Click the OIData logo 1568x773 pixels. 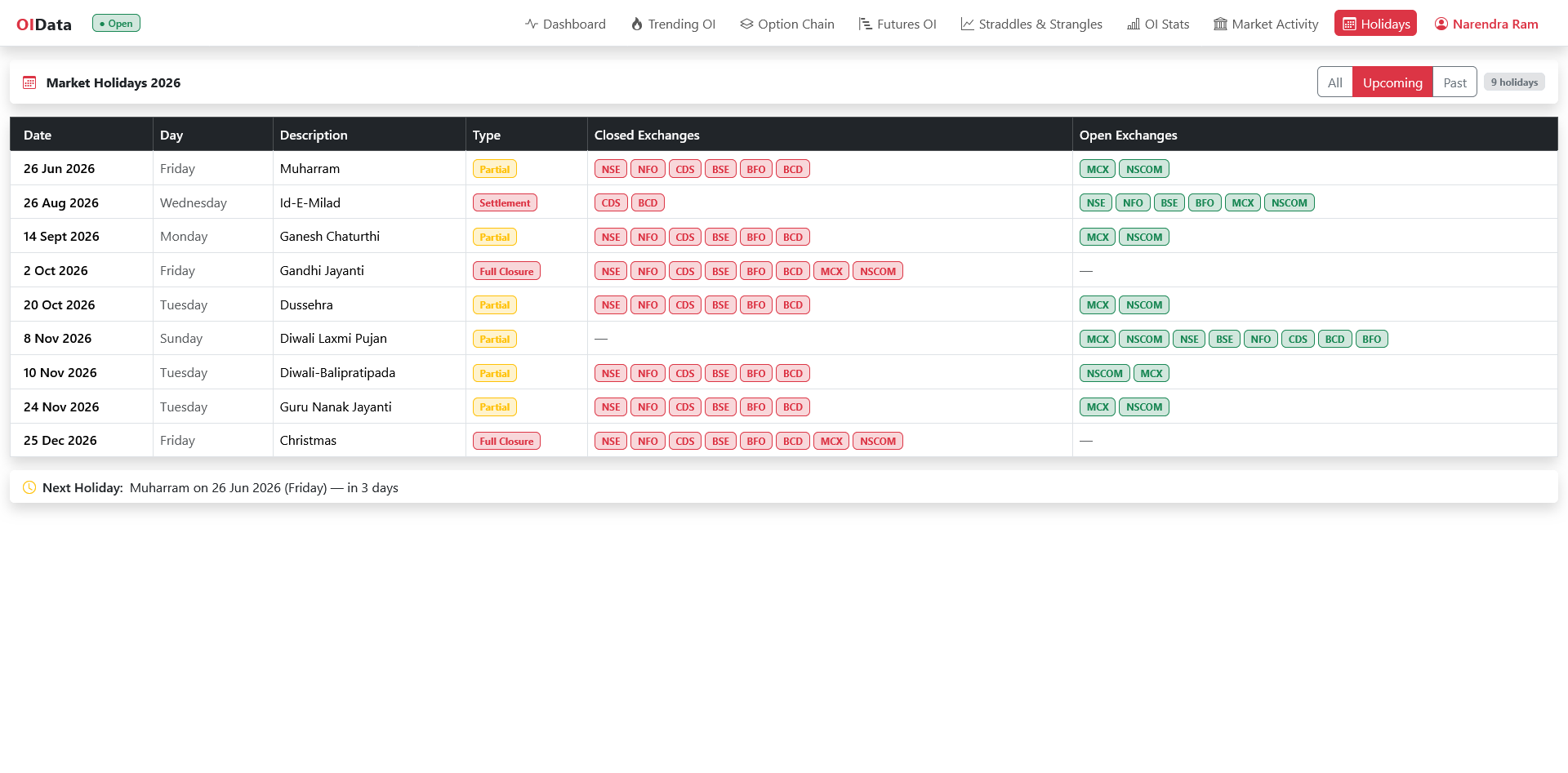(x=44, y=24)
